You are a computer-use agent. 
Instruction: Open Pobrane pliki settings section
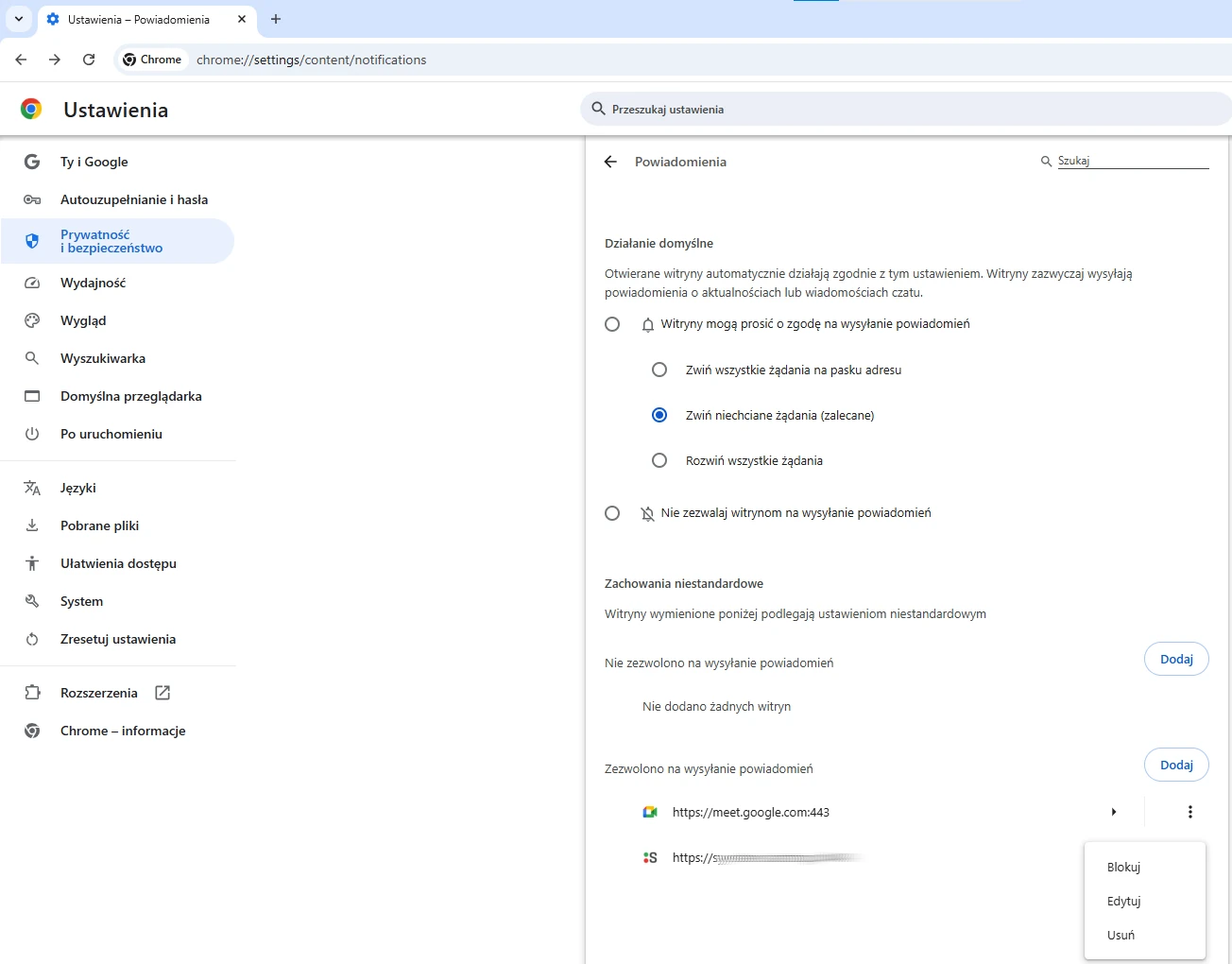click(99, 525)
